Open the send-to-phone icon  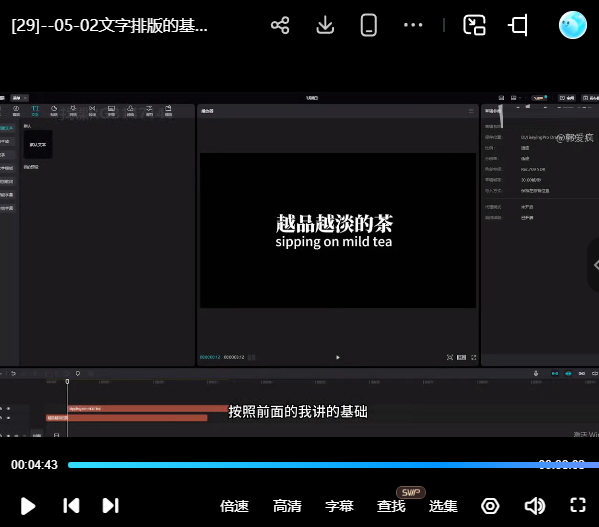(x=369, y=25)
